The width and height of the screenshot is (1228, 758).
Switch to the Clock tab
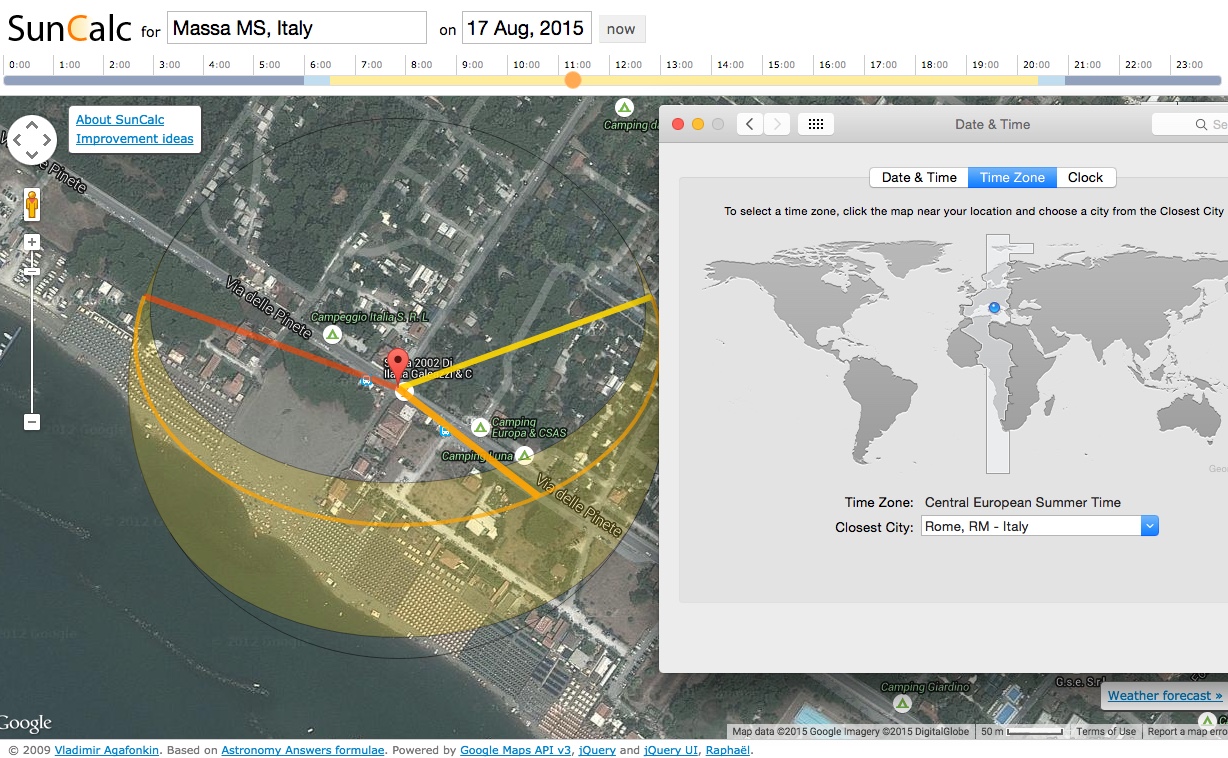[x=1085, y=177]
